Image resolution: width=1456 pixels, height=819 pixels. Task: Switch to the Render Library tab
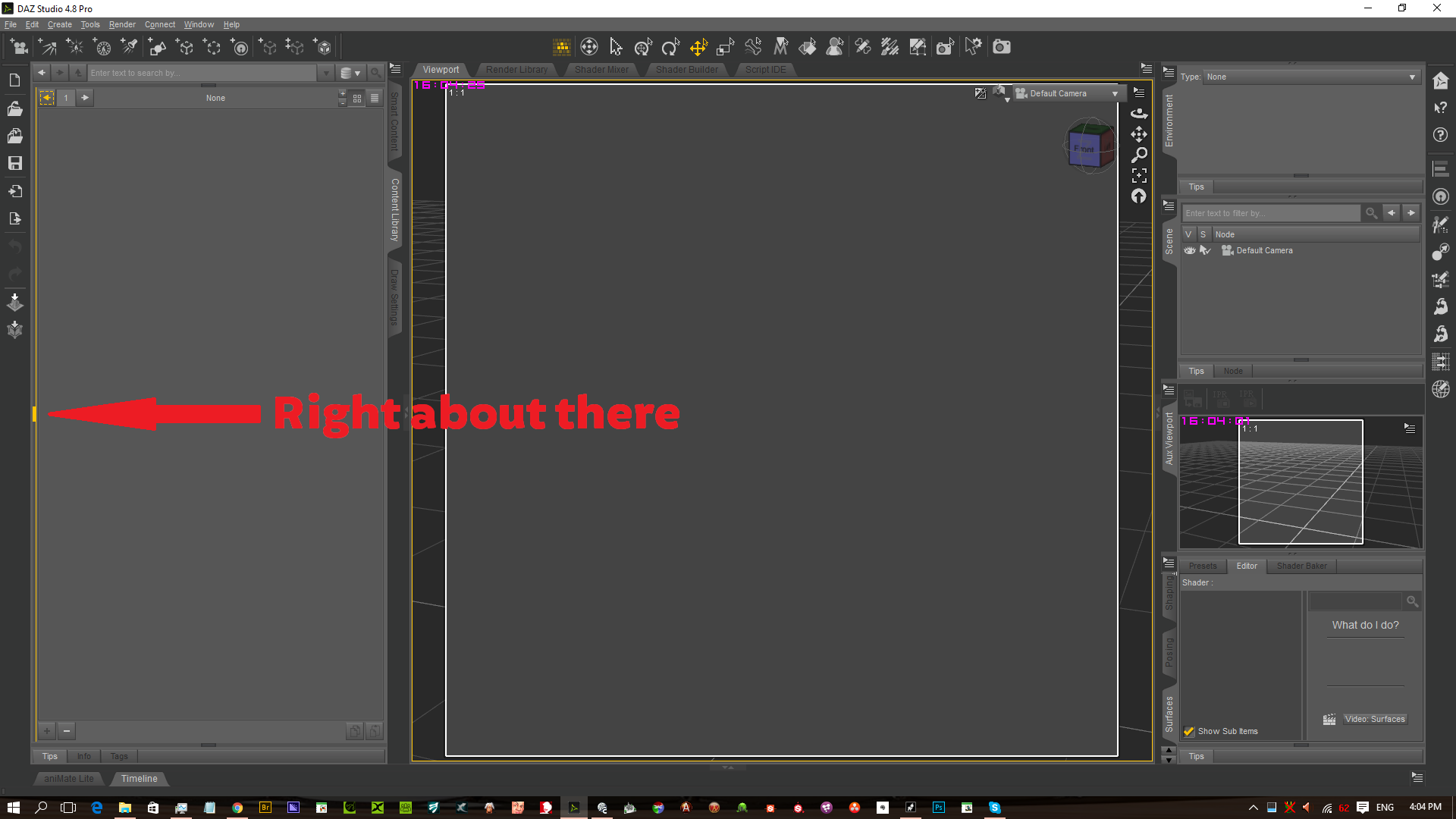pos(516,69)
